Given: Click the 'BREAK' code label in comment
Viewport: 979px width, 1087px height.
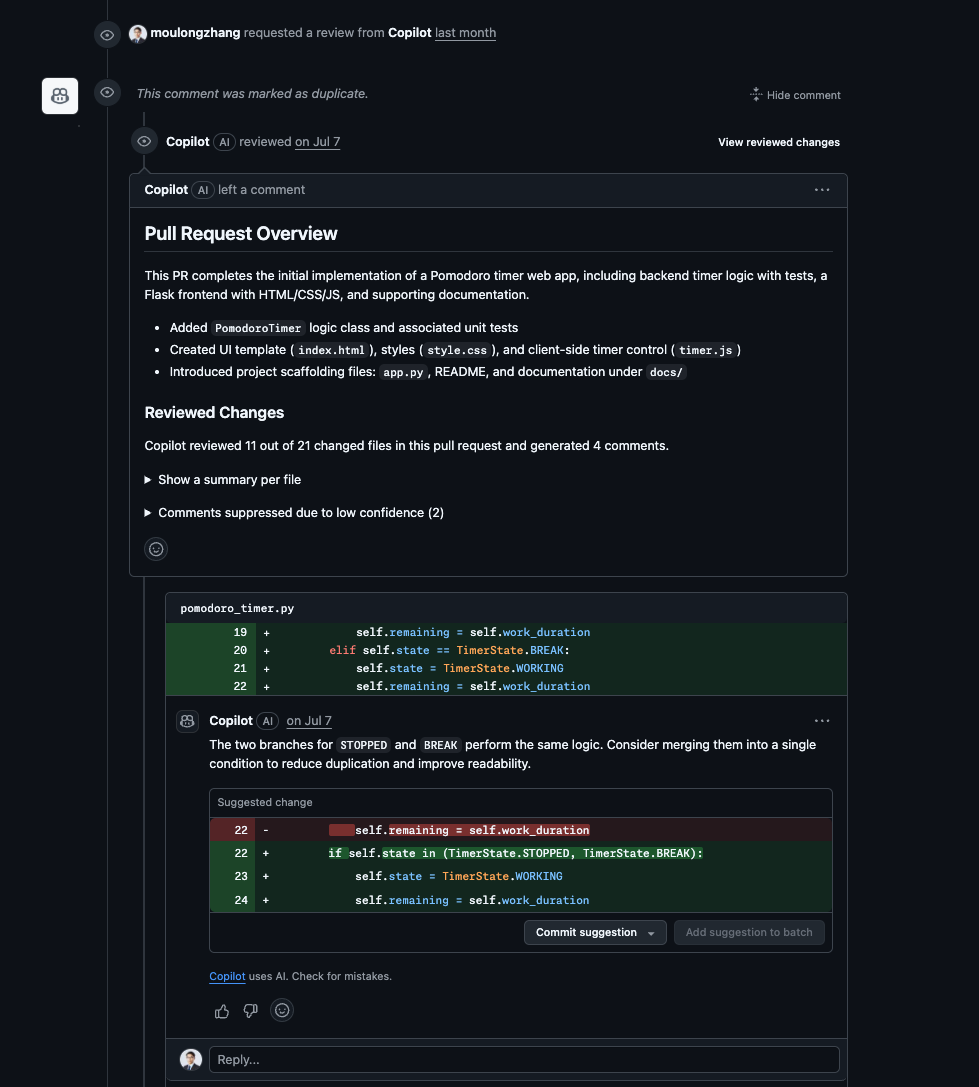Looking at the screenshot, I should click(x=440, y=745).
